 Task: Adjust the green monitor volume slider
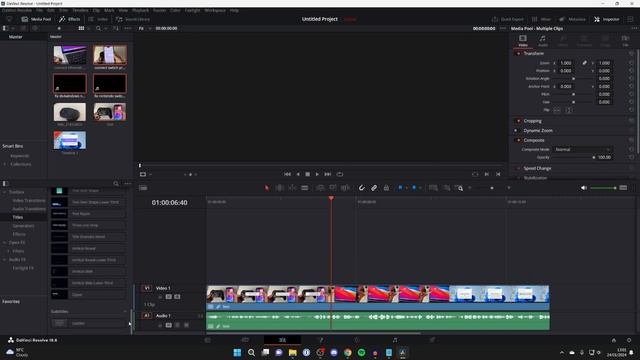[603, 188]
